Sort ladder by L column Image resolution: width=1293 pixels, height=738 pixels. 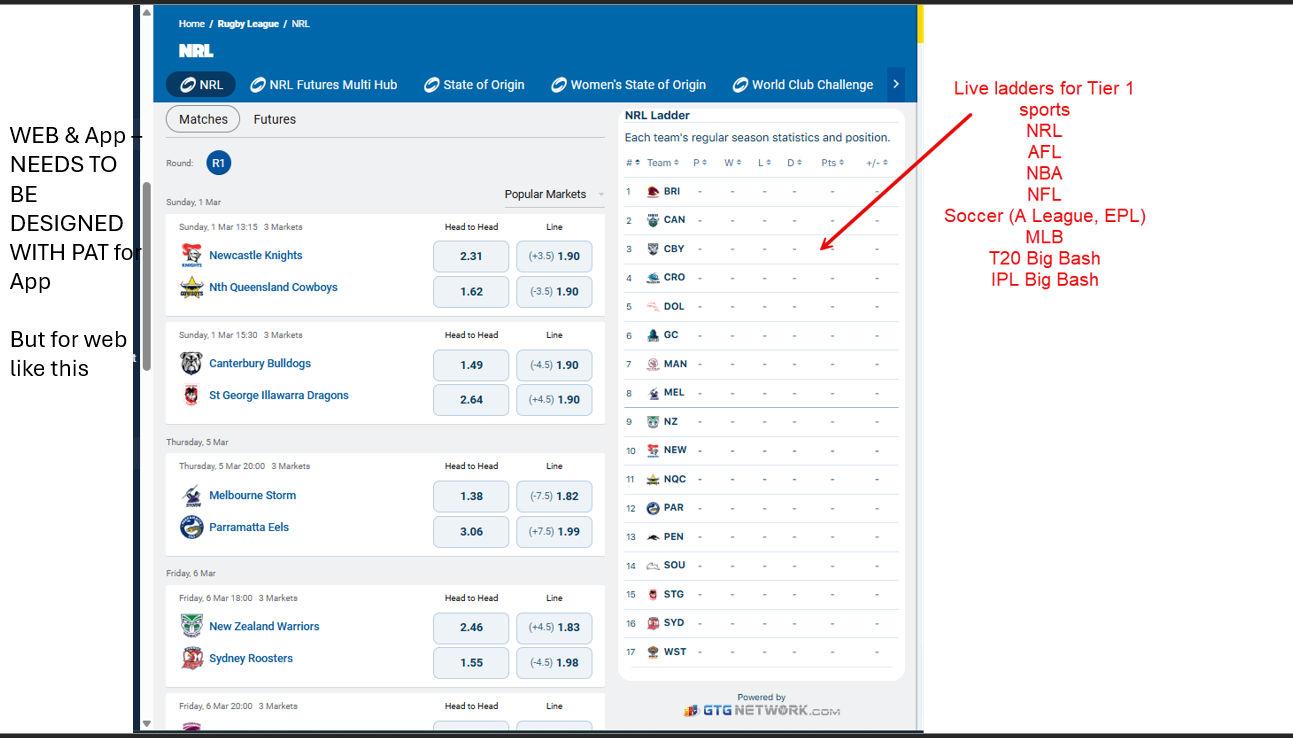(x=763, y=163)
